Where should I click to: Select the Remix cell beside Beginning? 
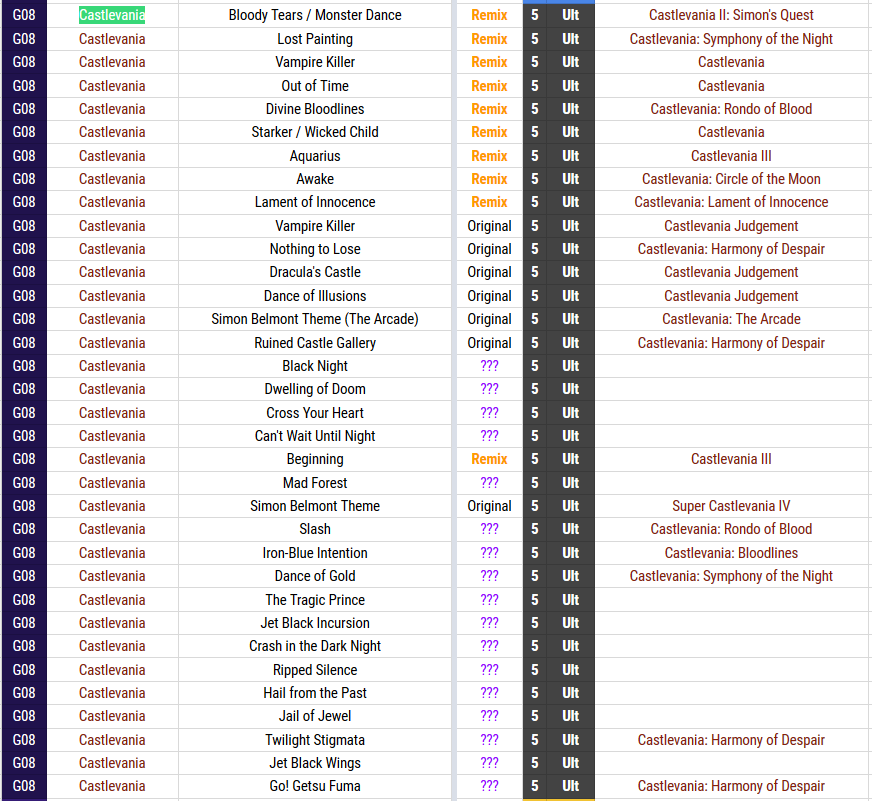[x=489, y=459]
